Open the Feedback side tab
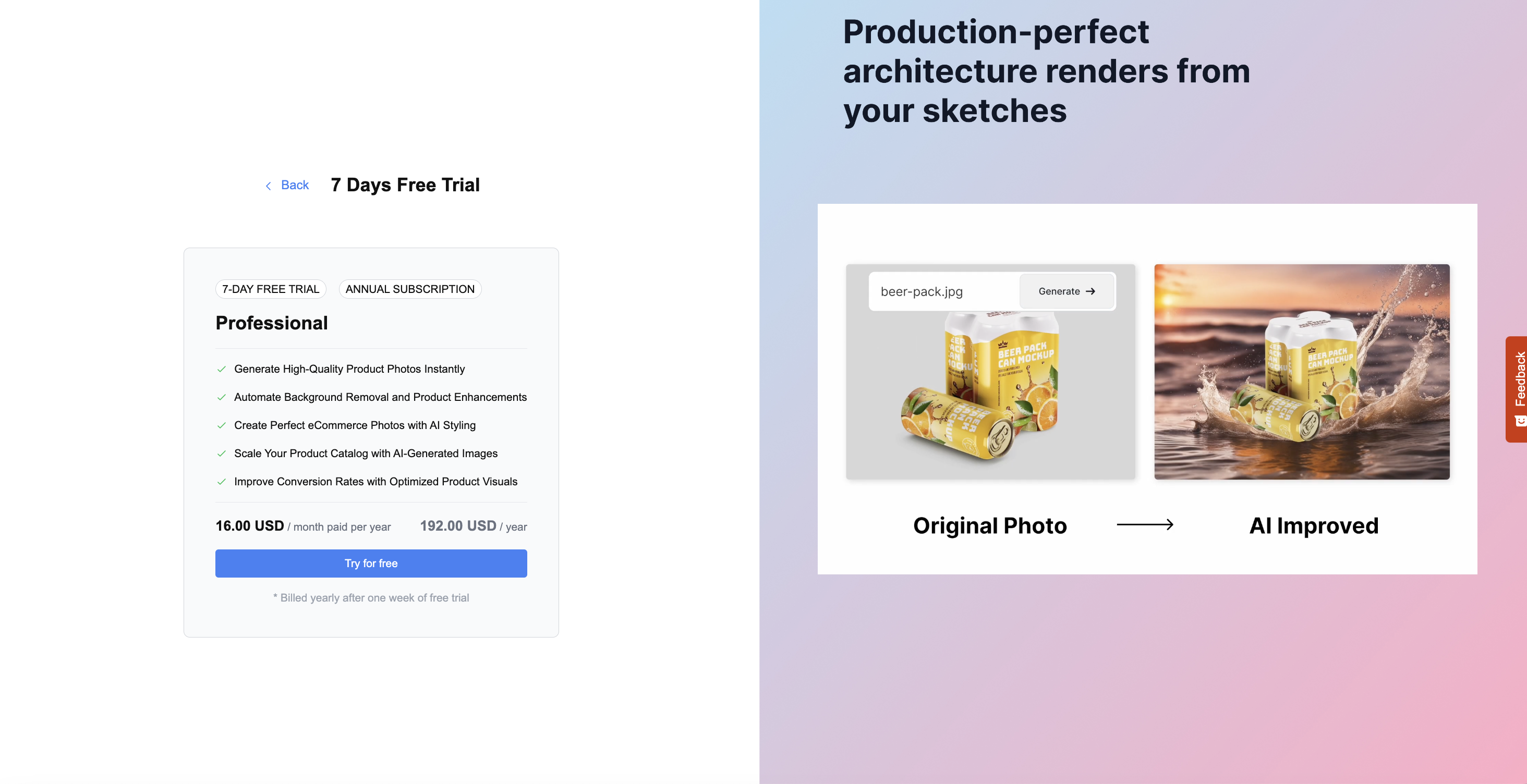Viewport: 1527px width, 784px height. (x=1518, y=379)
